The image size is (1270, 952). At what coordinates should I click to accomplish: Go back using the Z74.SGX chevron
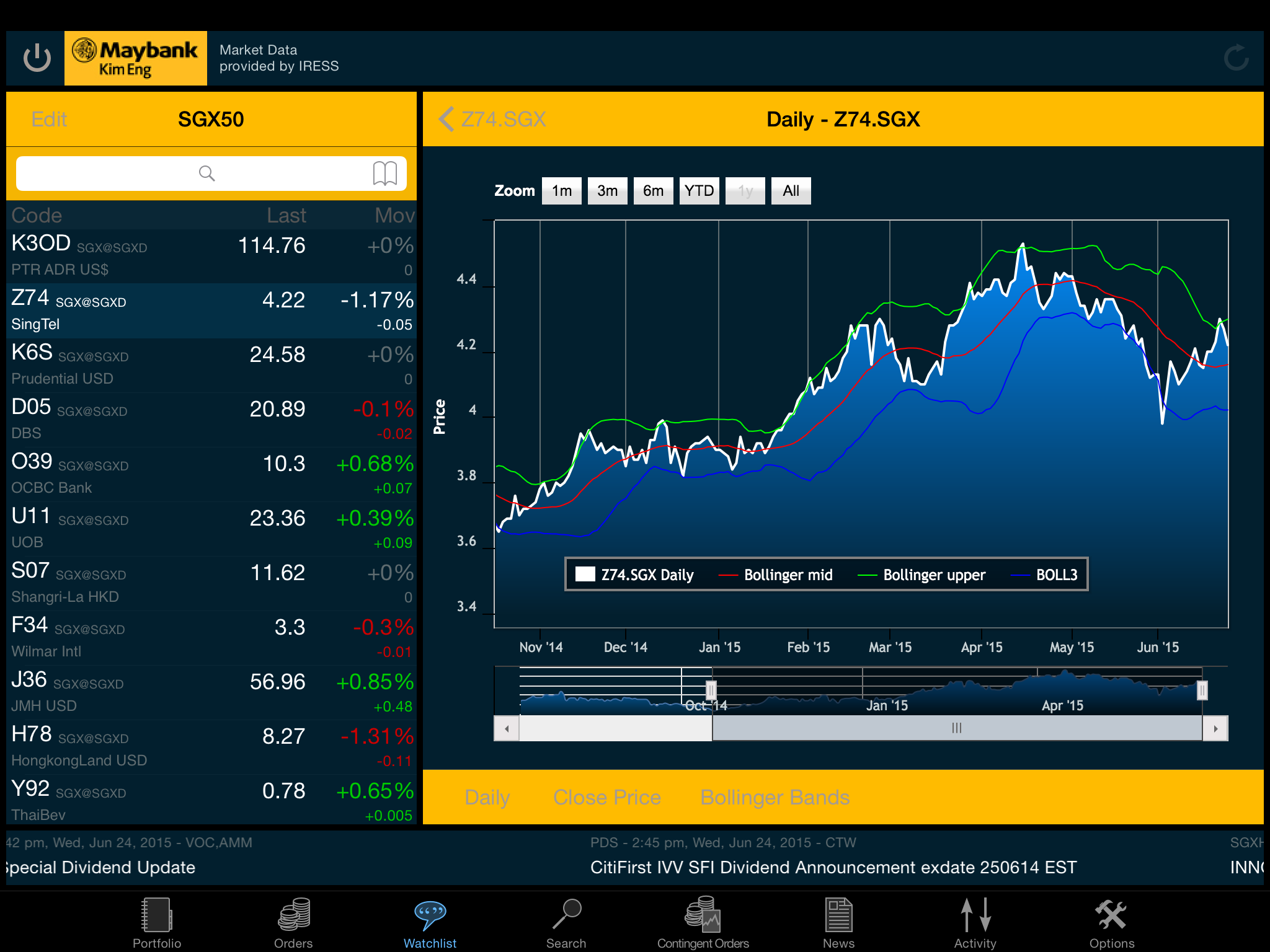coord(493,119)
